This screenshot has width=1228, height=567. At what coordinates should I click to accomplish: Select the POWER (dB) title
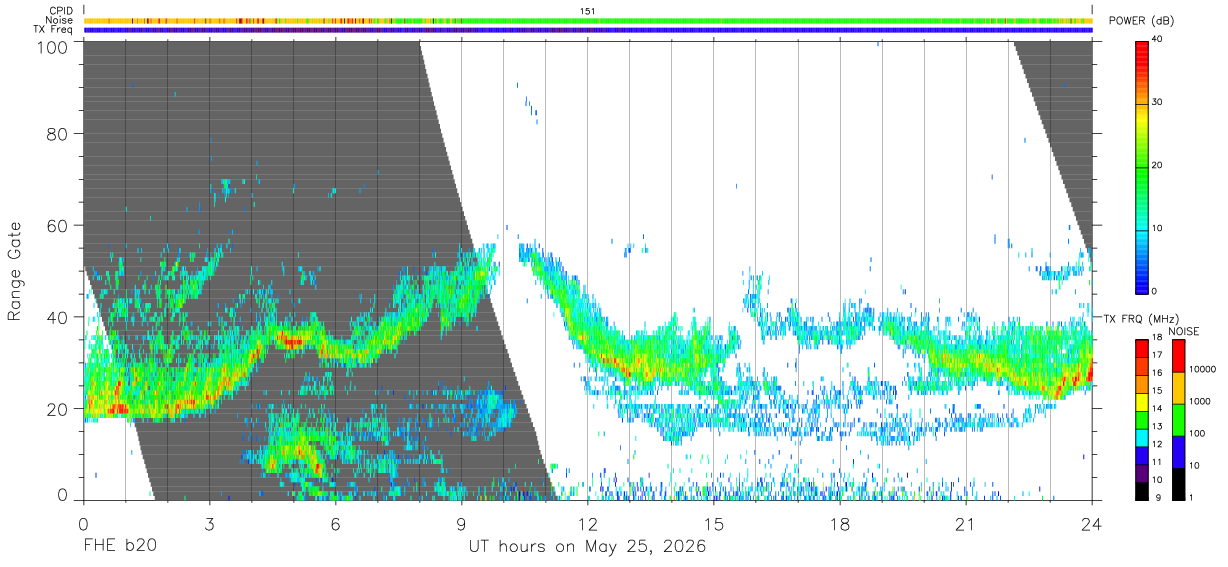[1142, 20]
